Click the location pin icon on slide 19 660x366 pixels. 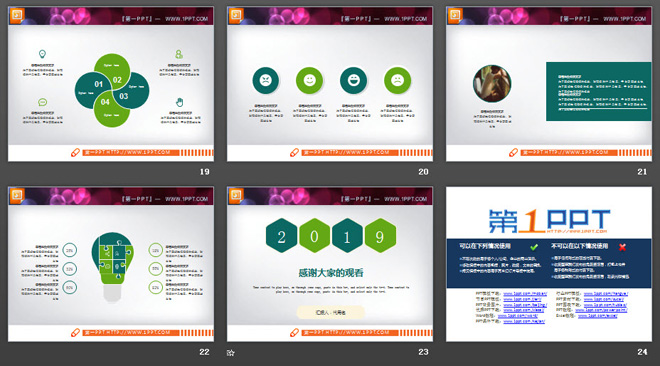(x=42, y=54)
